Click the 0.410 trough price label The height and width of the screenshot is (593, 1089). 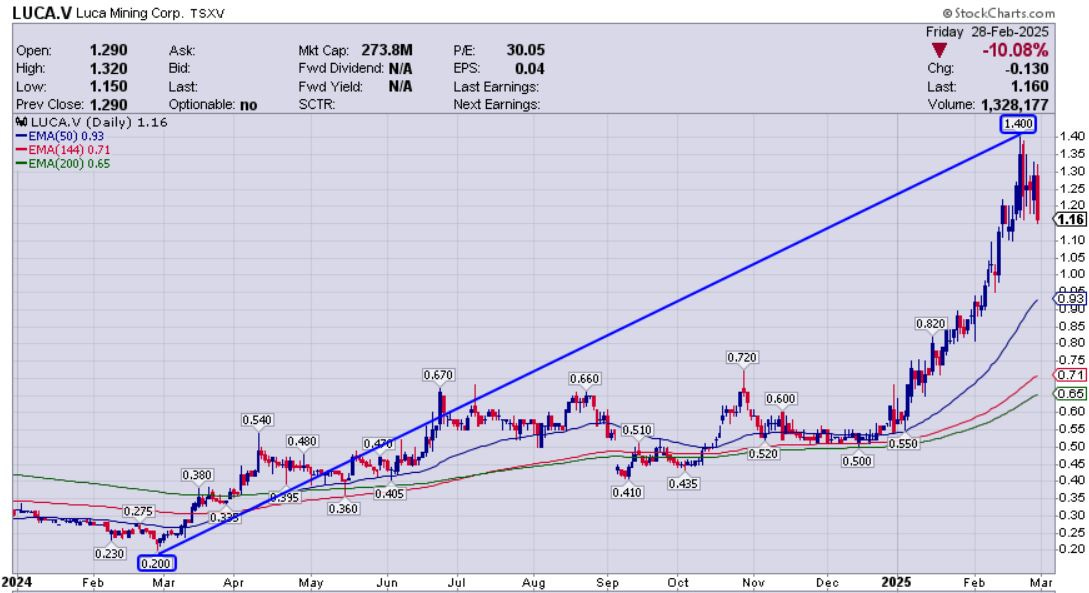[x=627, y=492]
